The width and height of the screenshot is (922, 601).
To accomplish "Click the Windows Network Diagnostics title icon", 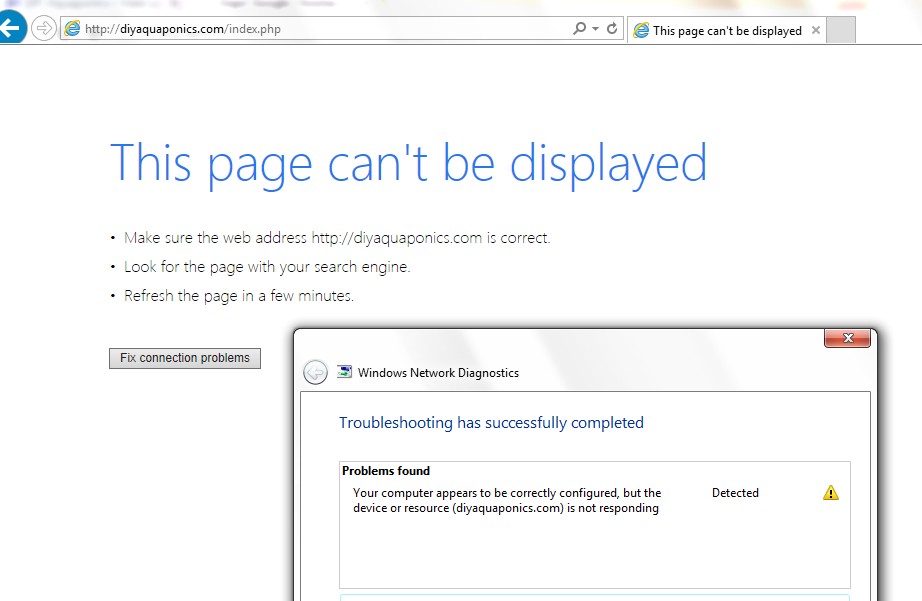I will click(345, 372).
